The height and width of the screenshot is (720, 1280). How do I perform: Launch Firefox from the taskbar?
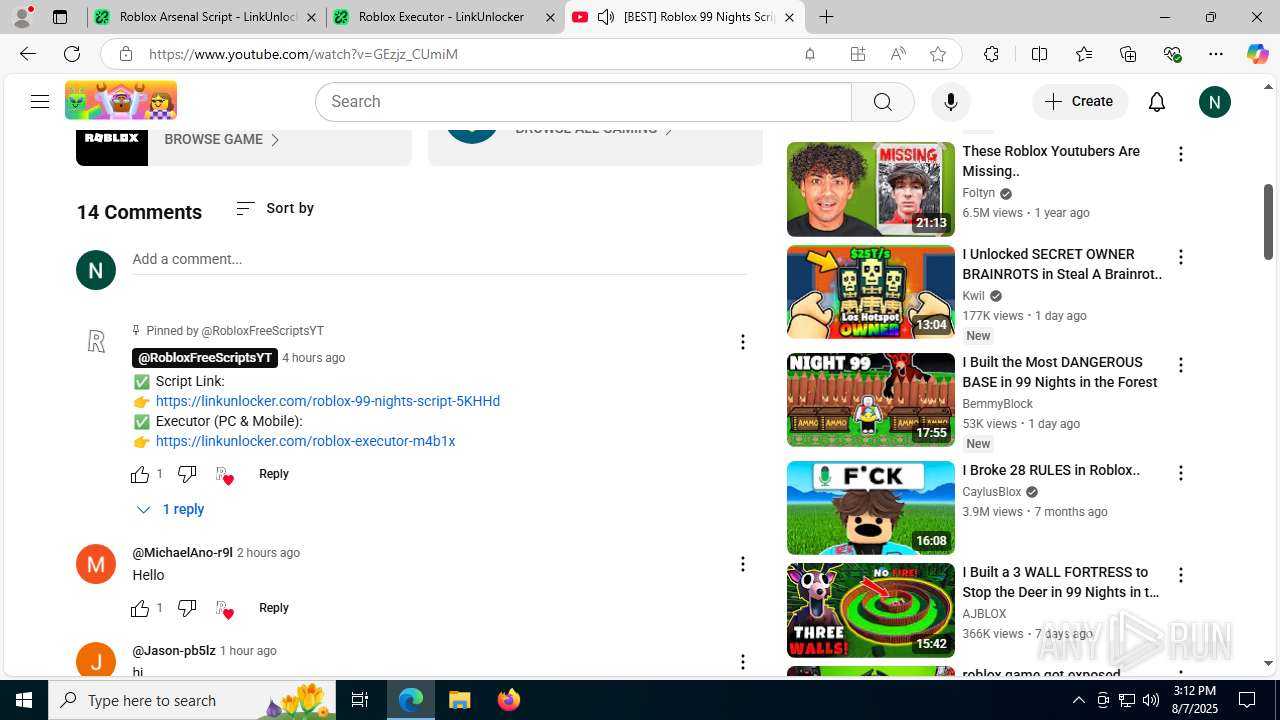click(x=509, y=700)
